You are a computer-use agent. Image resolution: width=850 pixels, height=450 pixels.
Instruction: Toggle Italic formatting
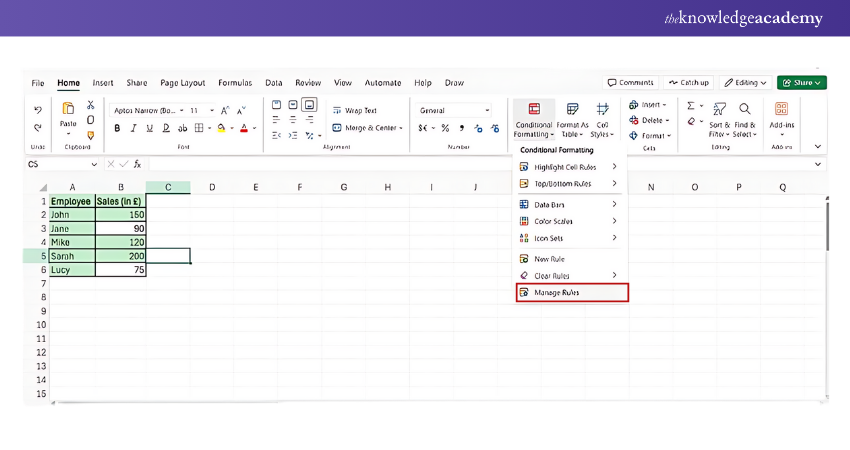[133, 128]
